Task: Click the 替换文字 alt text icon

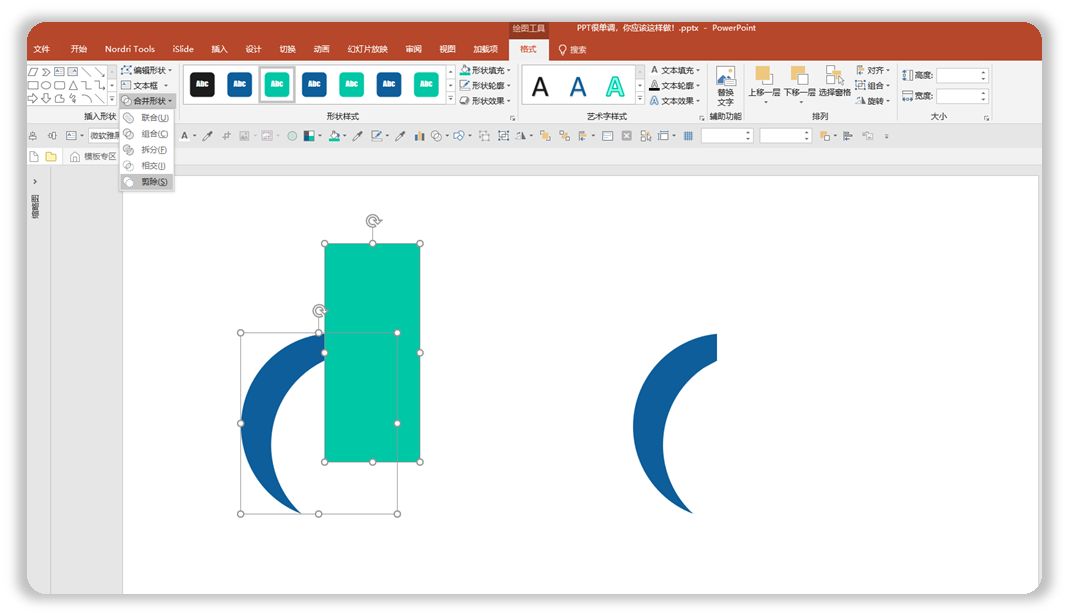Action: click(x=725, y=86)
